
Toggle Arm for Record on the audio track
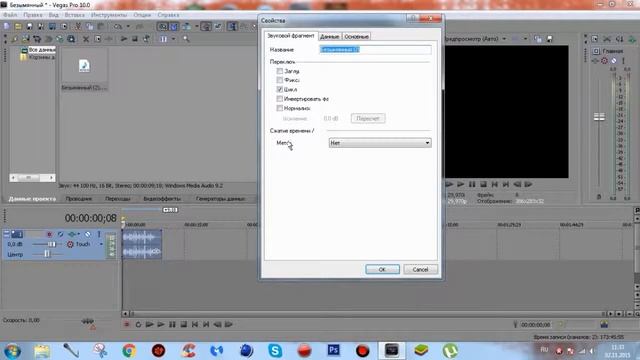[49, 234]
